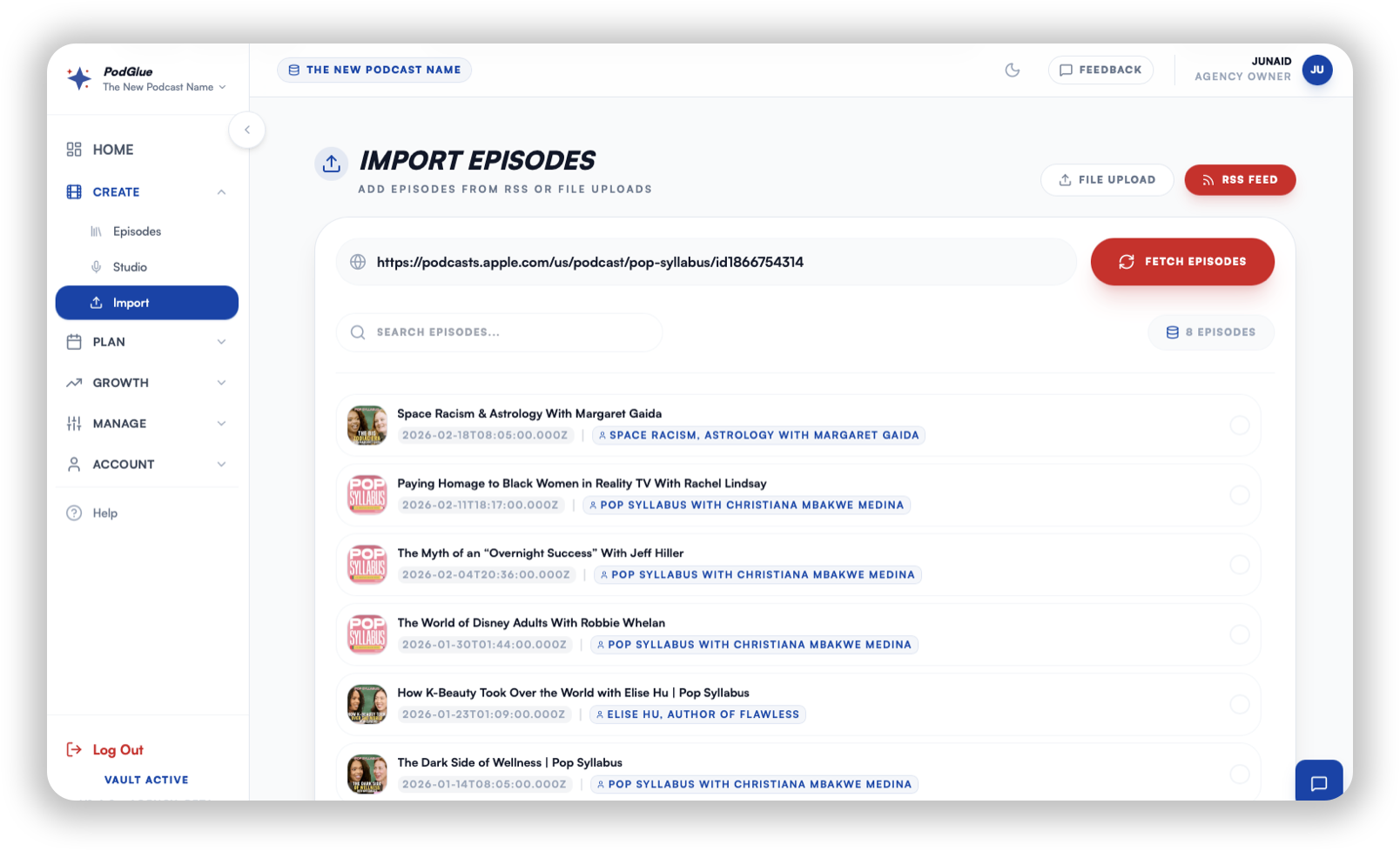1400x851 pixels.
Task: Click the JU user avatar
Action: (1316, 70)
